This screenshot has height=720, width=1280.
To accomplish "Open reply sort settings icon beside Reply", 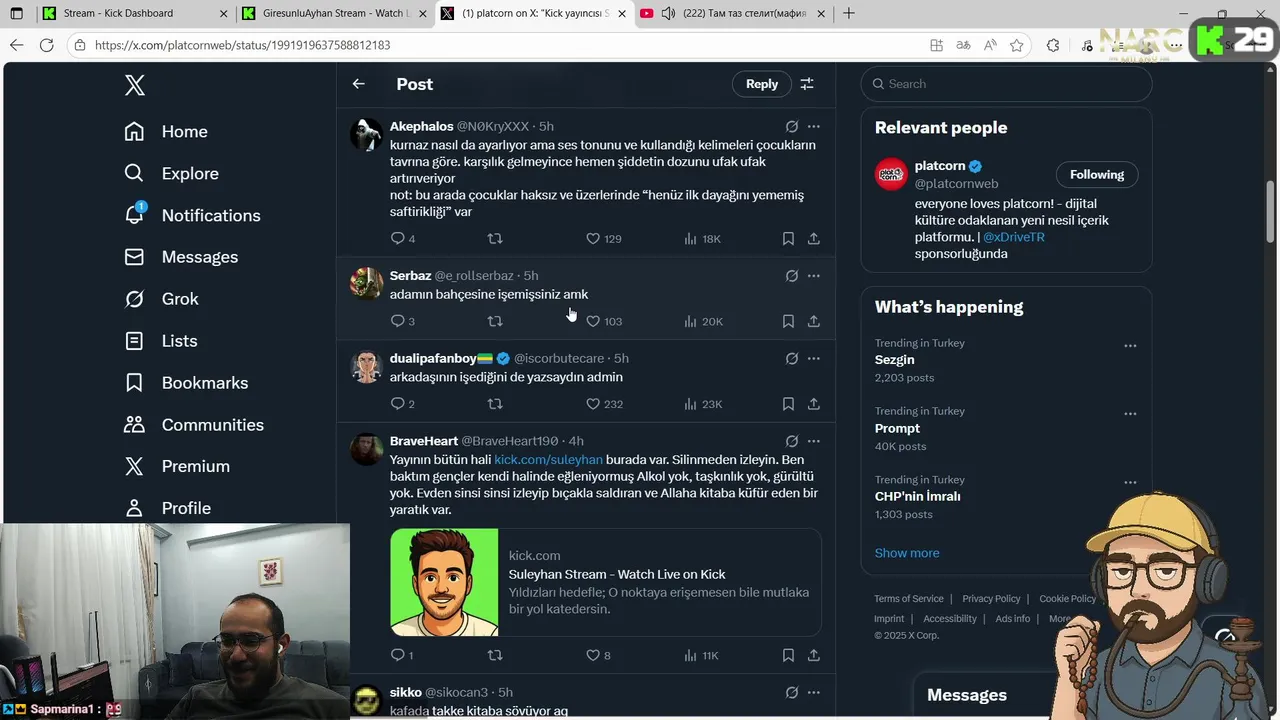I will (x=807, y=84).
